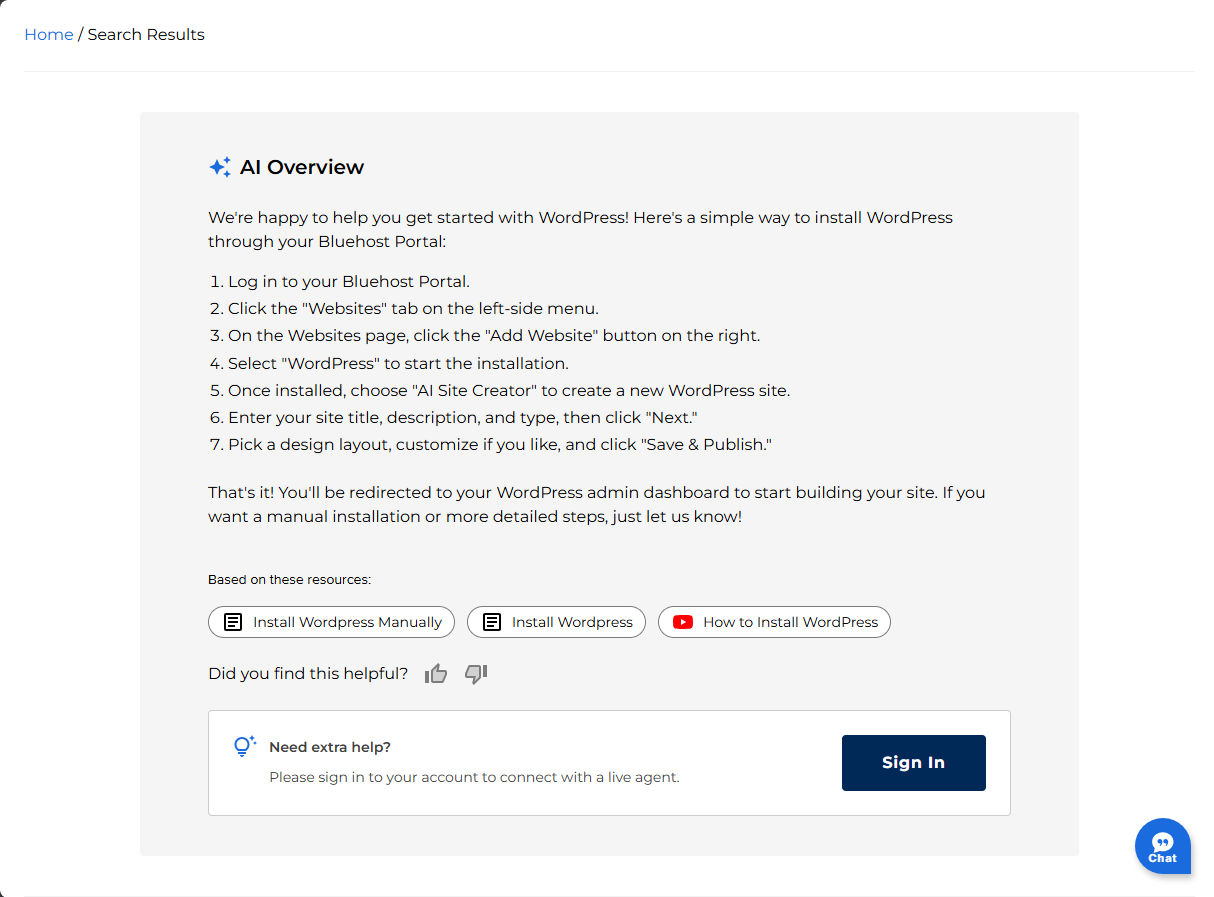The height and width of the screenshot is (897, 1214).
Task: Click the Did you find this helpful text
Action: click(307, 673)
